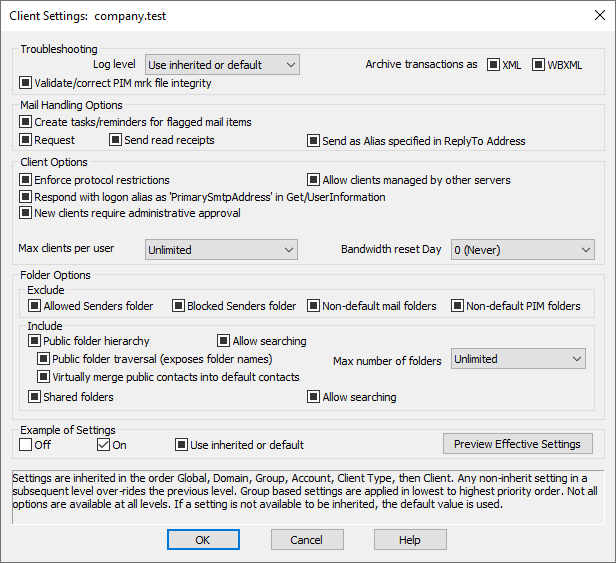Open Help for Client Settings
The height and width of the screenshot is (563, 616).
pos(410,539)
